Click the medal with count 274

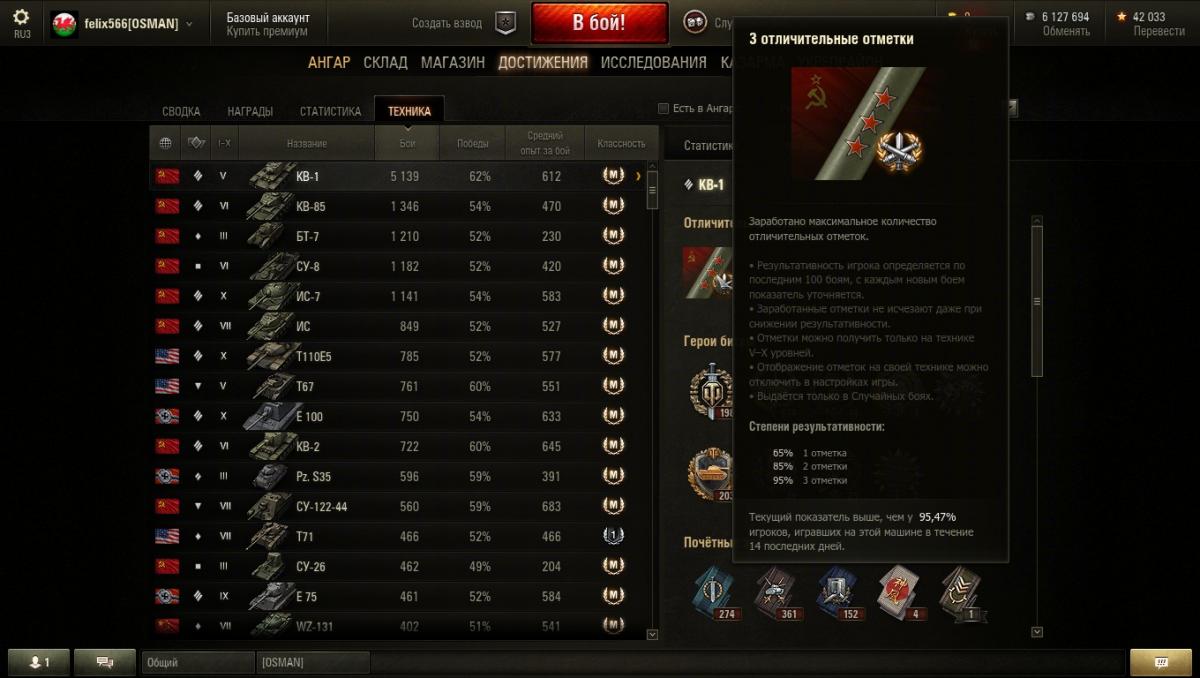[713, 592]
